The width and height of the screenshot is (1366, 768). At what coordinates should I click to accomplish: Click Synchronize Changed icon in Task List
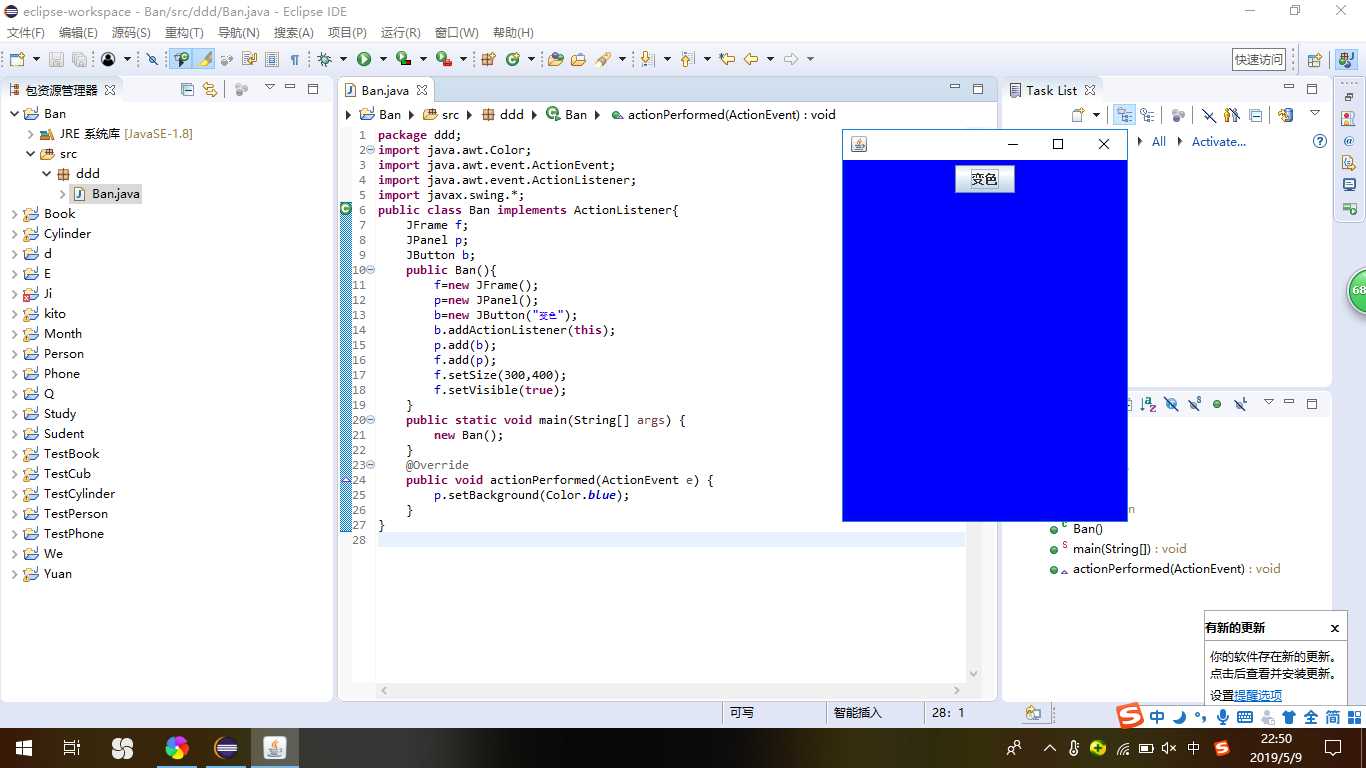[1285, 115]
